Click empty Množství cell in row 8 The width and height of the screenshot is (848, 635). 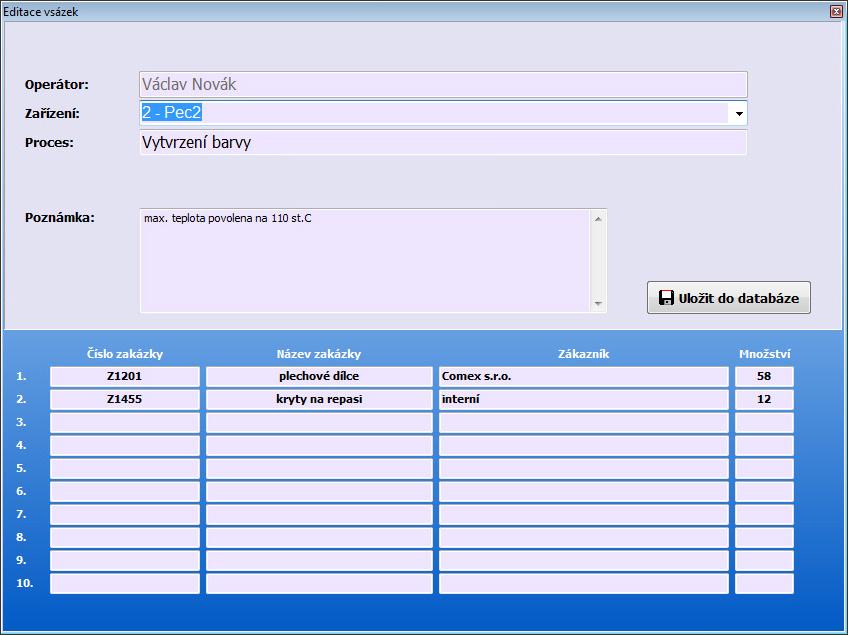pos(764,538)
